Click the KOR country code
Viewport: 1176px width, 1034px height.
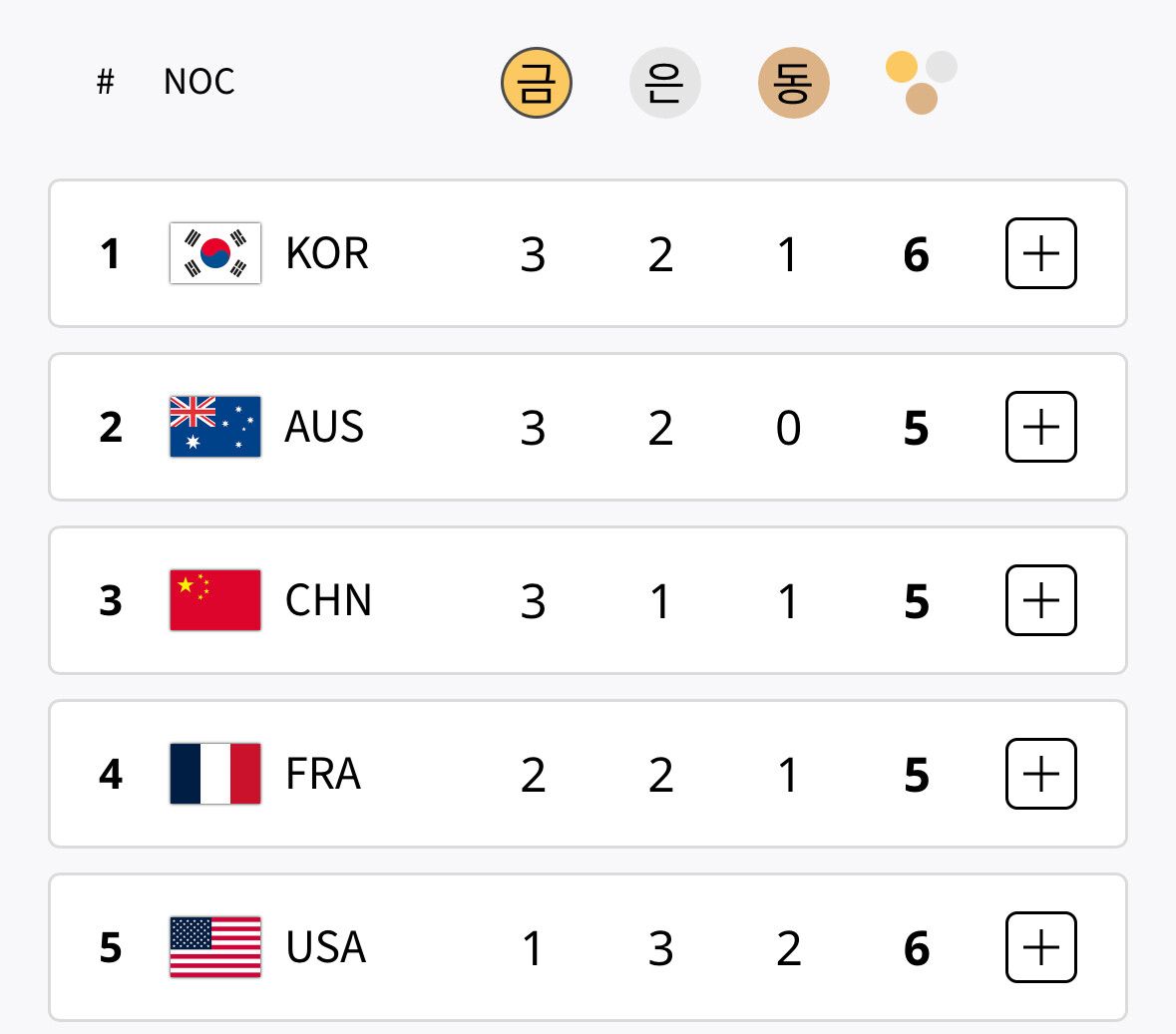tap(327, 253)
